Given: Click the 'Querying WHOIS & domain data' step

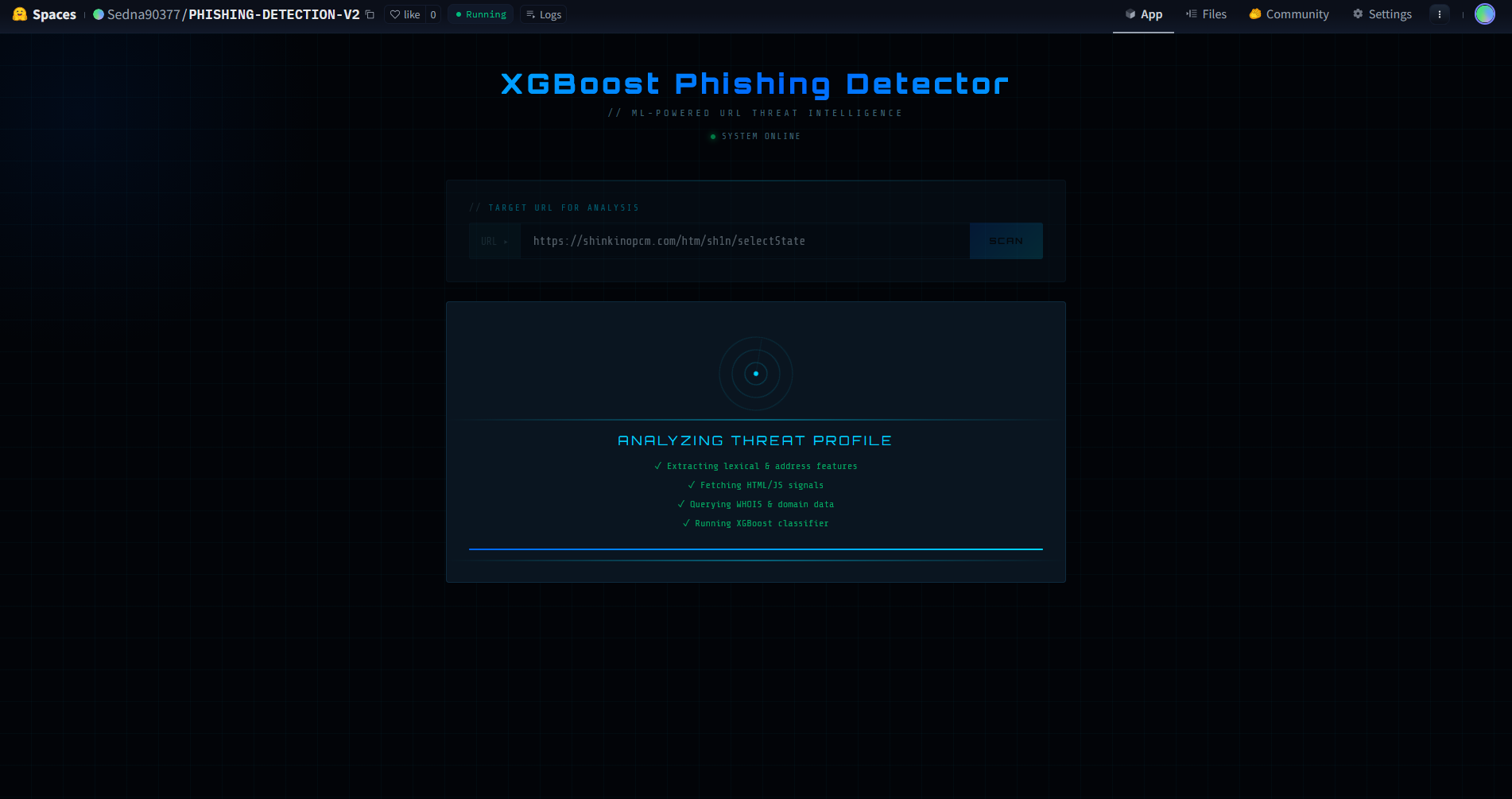Looking at the screenshot, I should (x=756, y=505).
